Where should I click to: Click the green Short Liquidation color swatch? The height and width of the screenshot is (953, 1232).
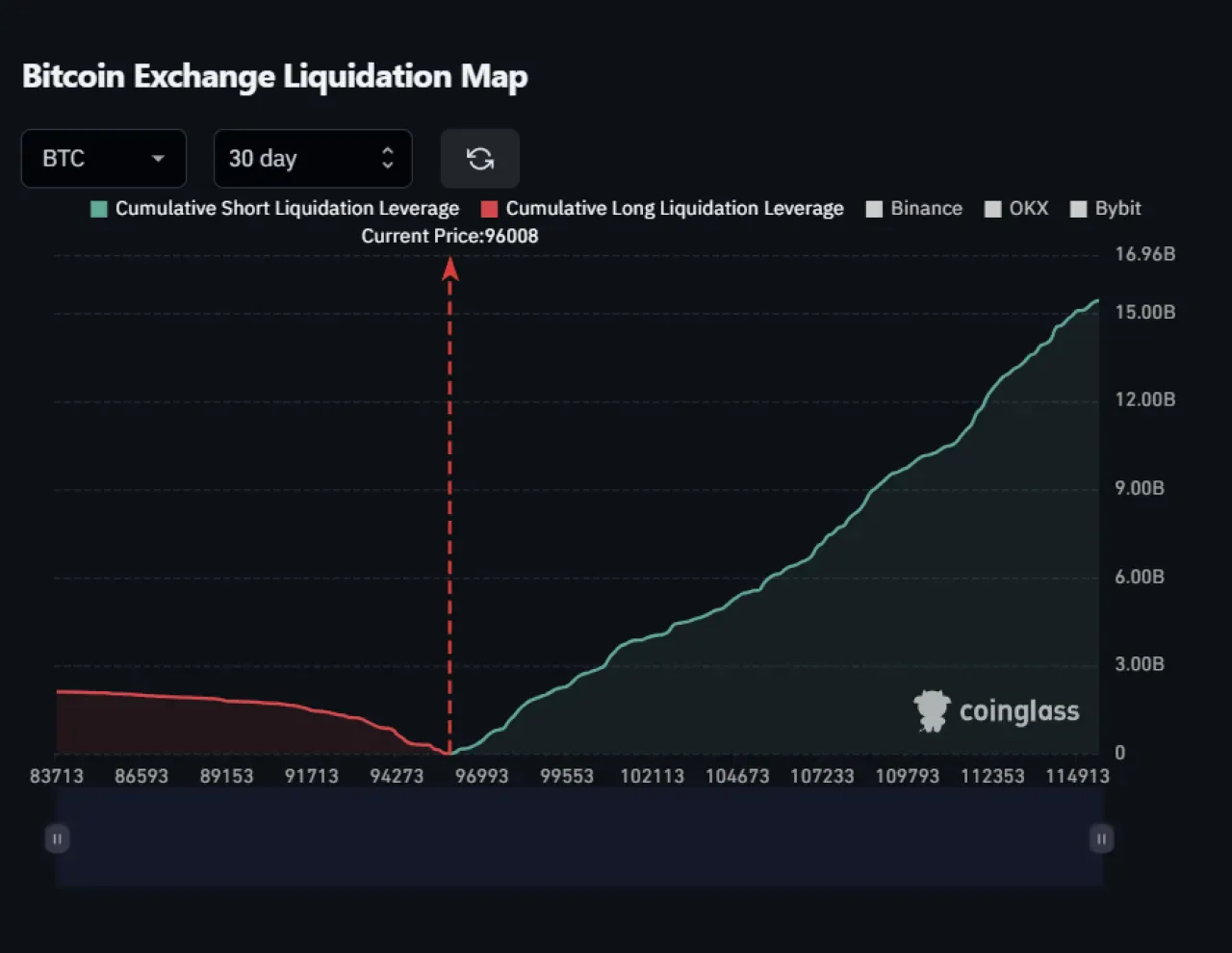[x=98, y=209]
